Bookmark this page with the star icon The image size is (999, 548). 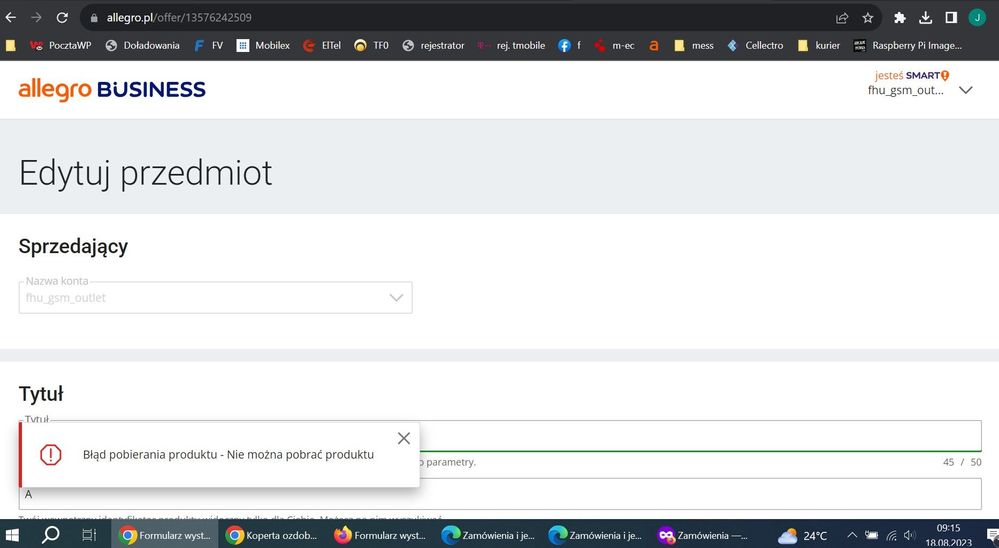click(868, 18)
